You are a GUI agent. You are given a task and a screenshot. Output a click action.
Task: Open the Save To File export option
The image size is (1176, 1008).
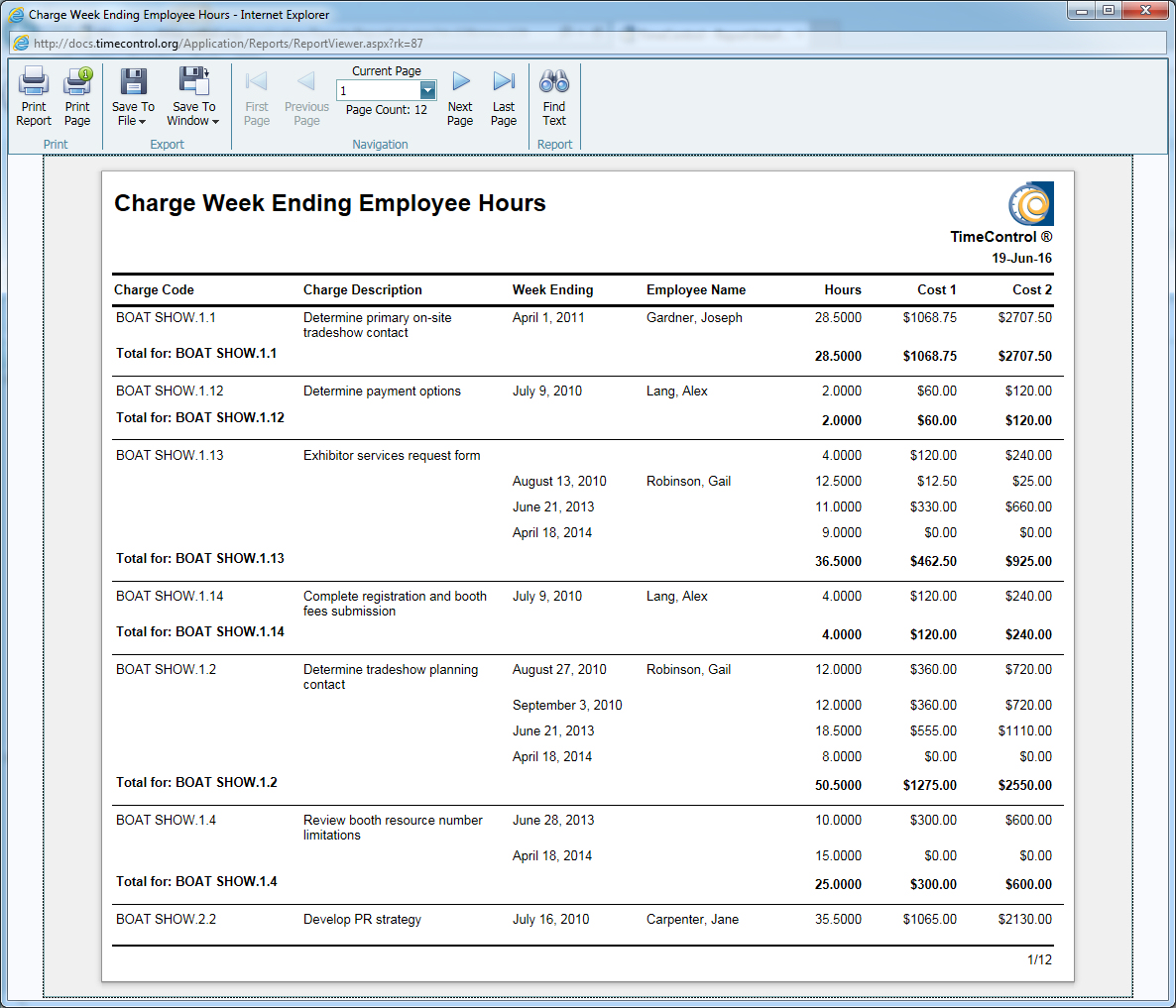pyautogui.click(x=134, y=98)
